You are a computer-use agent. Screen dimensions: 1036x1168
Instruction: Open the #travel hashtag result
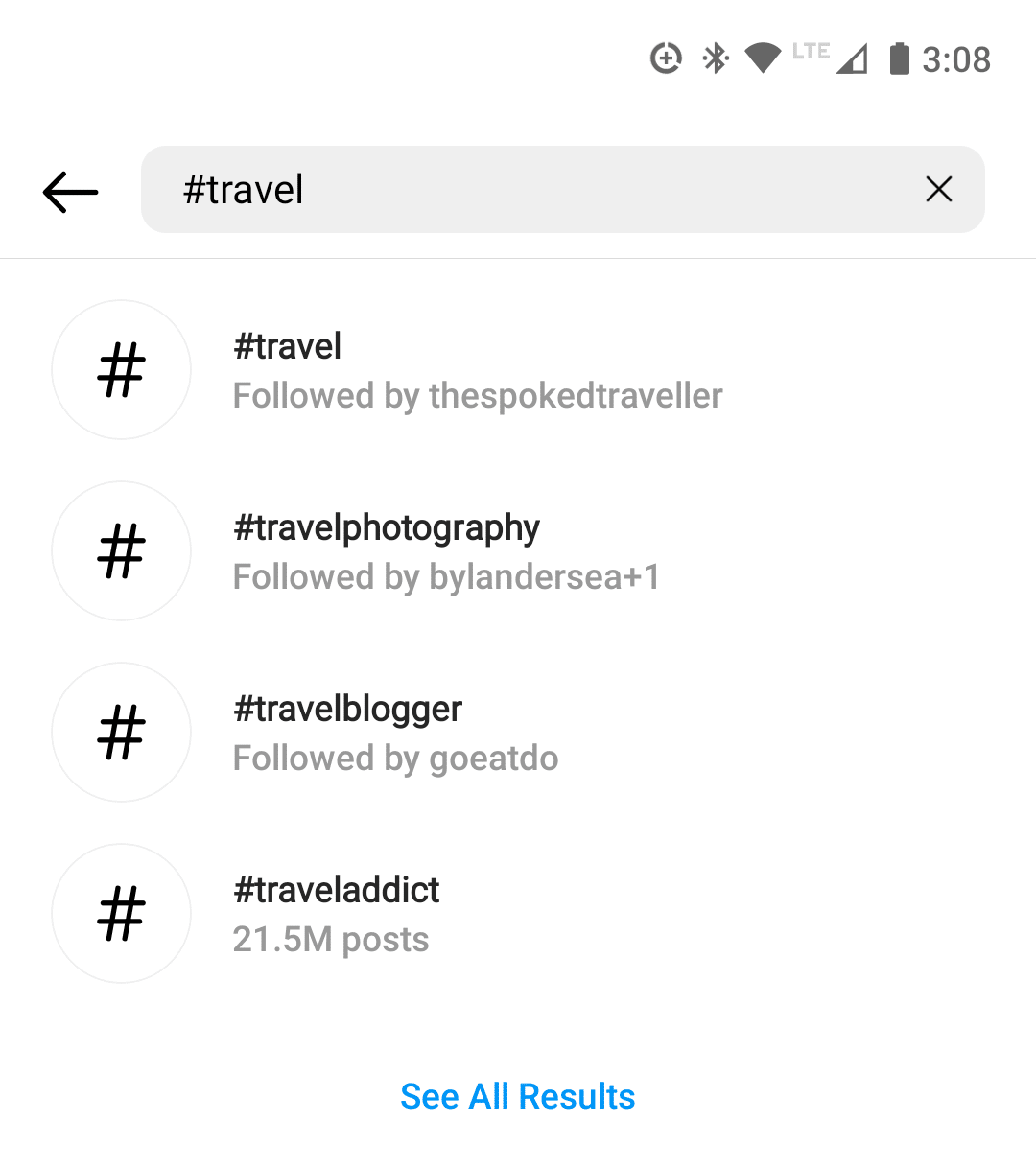point(288,346)
